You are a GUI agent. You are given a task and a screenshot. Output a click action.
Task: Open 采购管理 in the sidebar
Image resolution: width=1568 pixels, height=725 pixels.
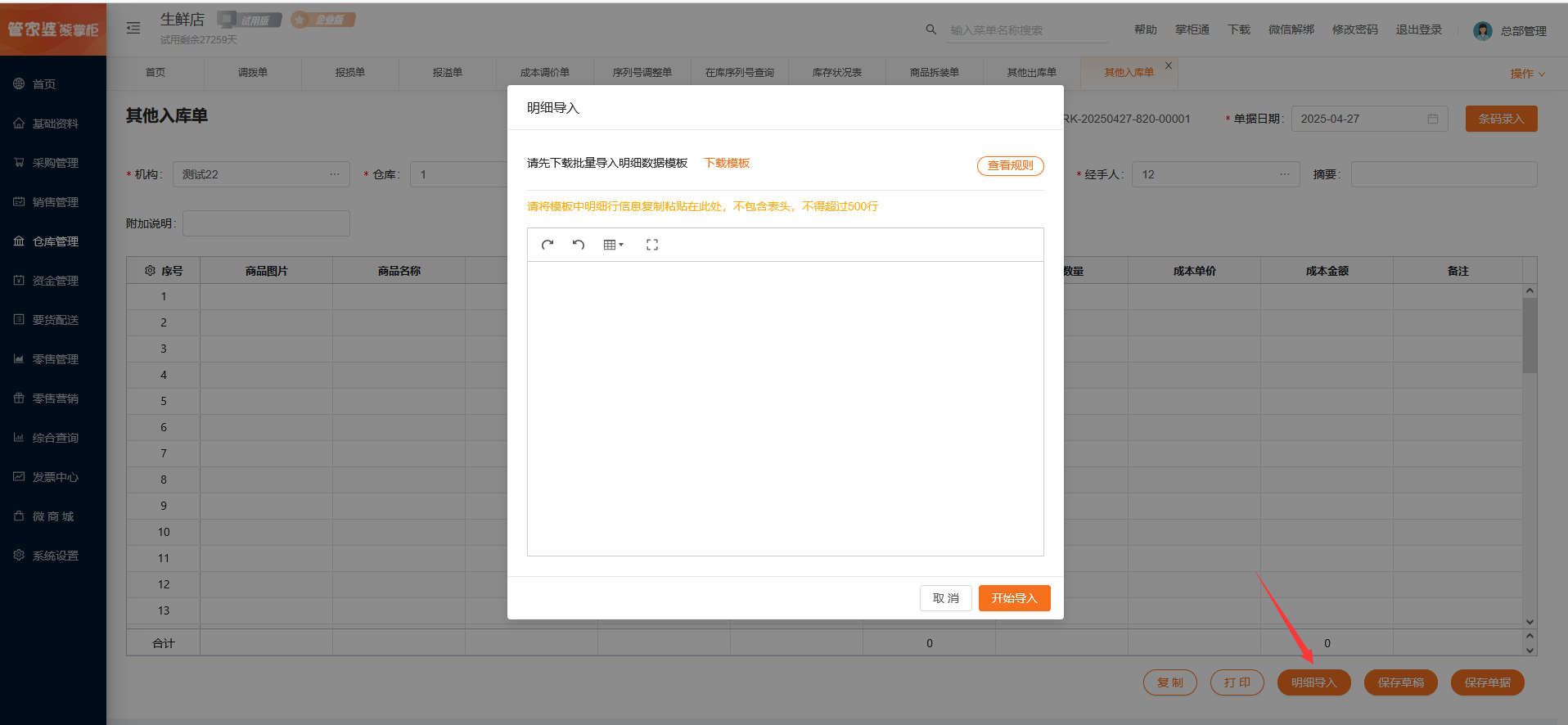point(53,163)
